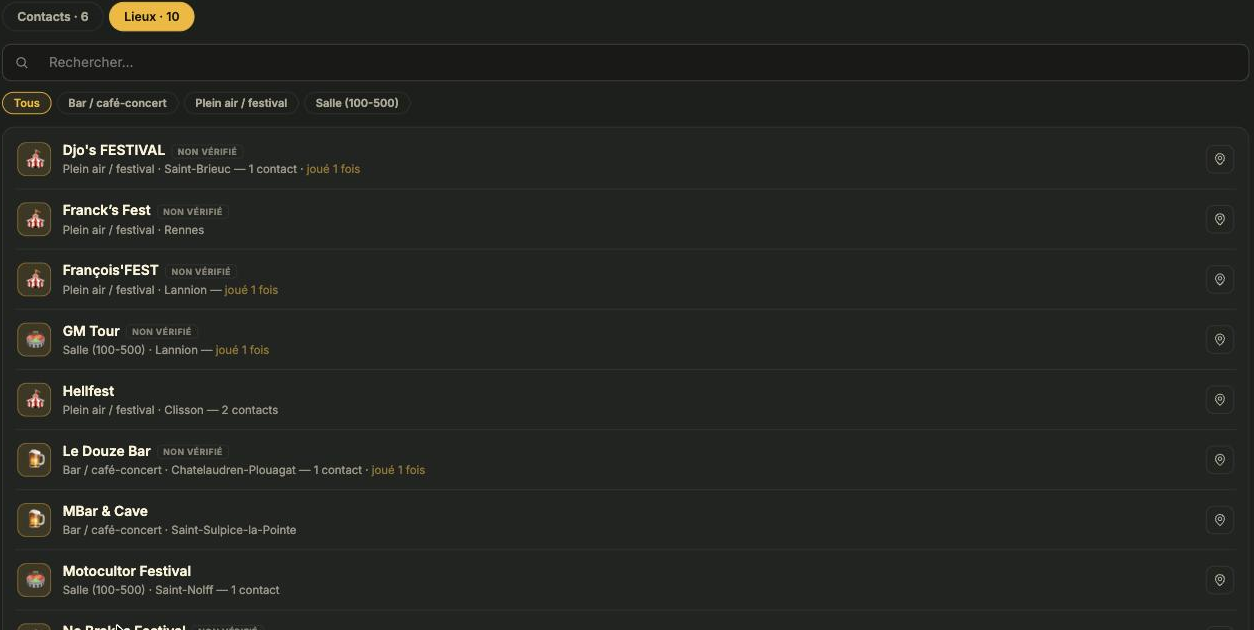Select the Tous filter chip
Viewport: 1254px width, 630px height.
coord(27,103)
